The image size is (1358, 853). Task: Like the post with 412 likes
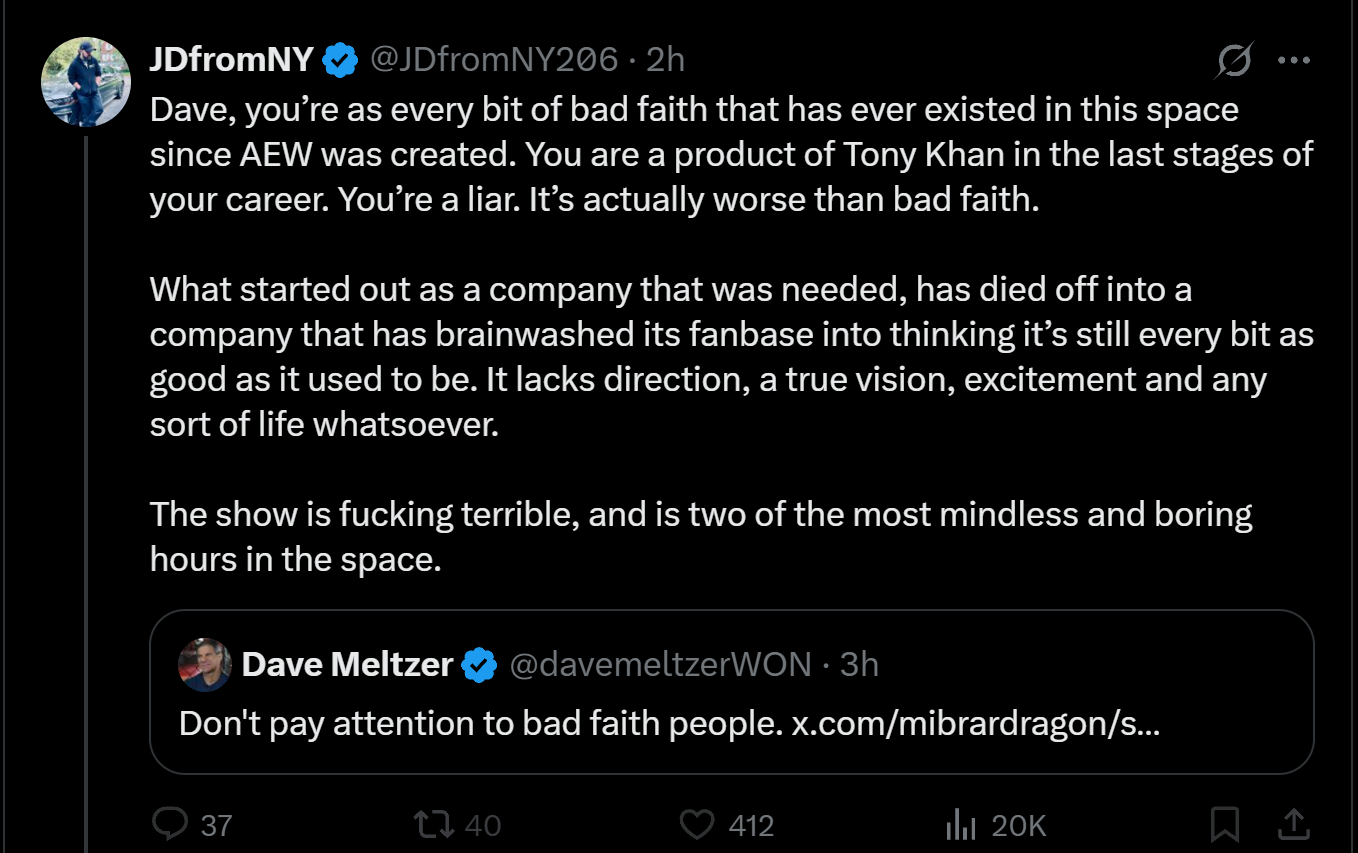(697, 825)
